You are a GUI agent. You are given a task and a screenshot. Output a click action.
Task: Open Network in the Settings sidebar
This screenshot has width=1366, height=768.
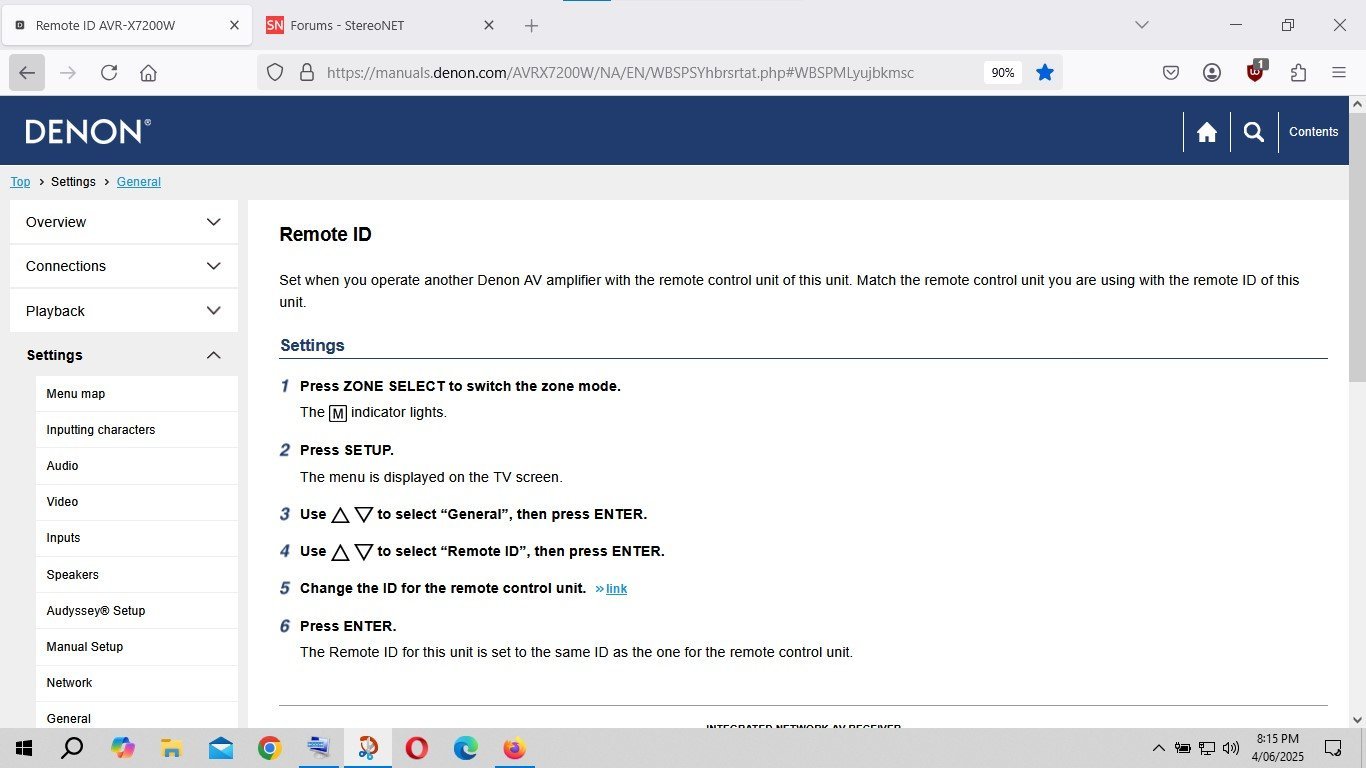click(x=137, y=683)
